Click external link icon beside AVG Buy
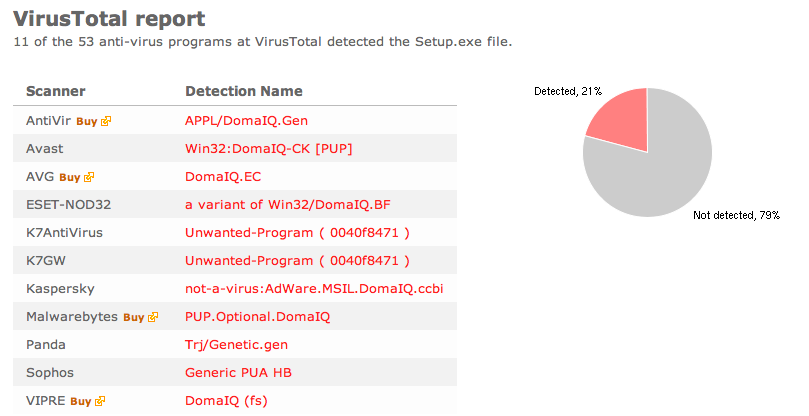This screenshot has width=809, height=416. click(89, 177)
